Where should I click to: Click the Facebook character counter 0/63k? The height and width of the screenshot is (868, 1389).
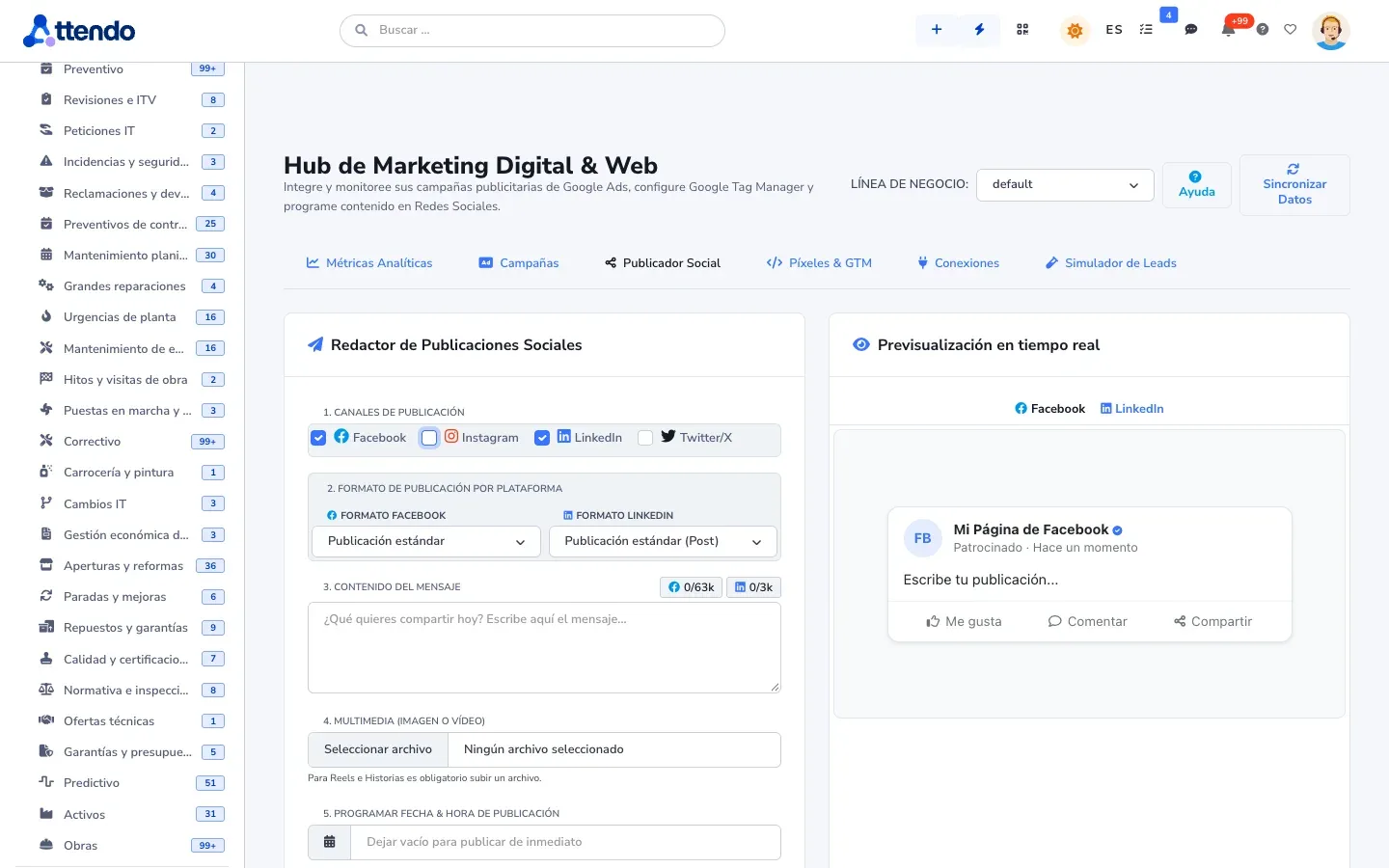pos(692,587)
